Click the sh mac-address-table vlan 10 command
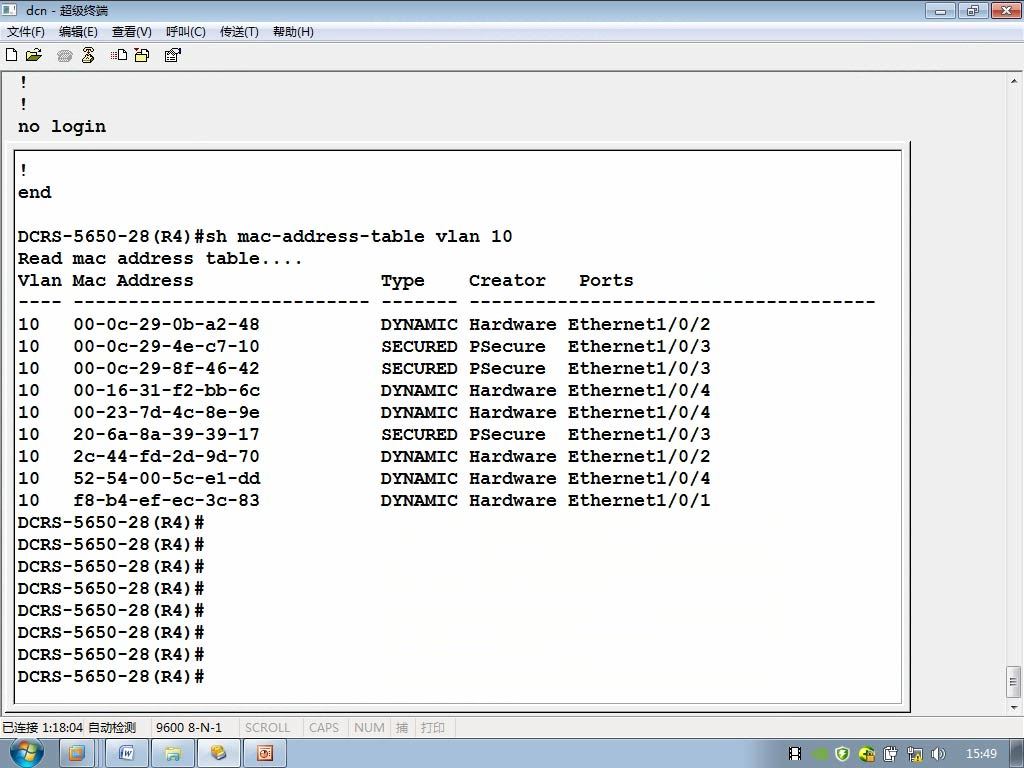 point(359,236)
